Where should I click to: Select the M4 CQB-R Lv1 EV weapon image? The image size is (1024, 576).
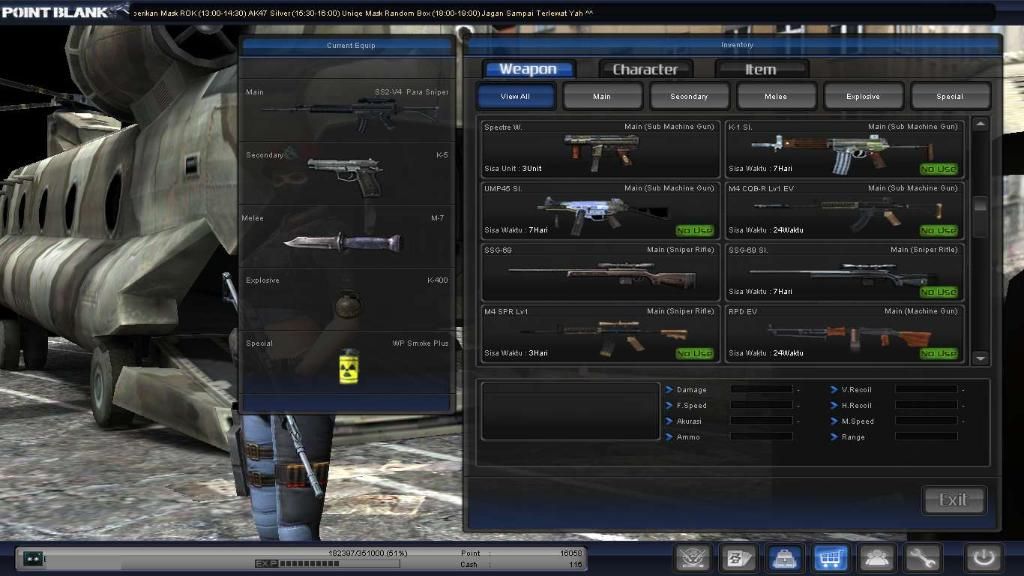[x=848, y=214]
